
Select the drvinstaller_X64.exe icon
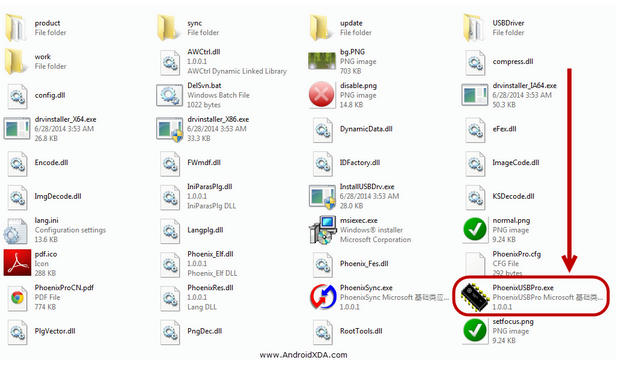[x=17, y=129]
